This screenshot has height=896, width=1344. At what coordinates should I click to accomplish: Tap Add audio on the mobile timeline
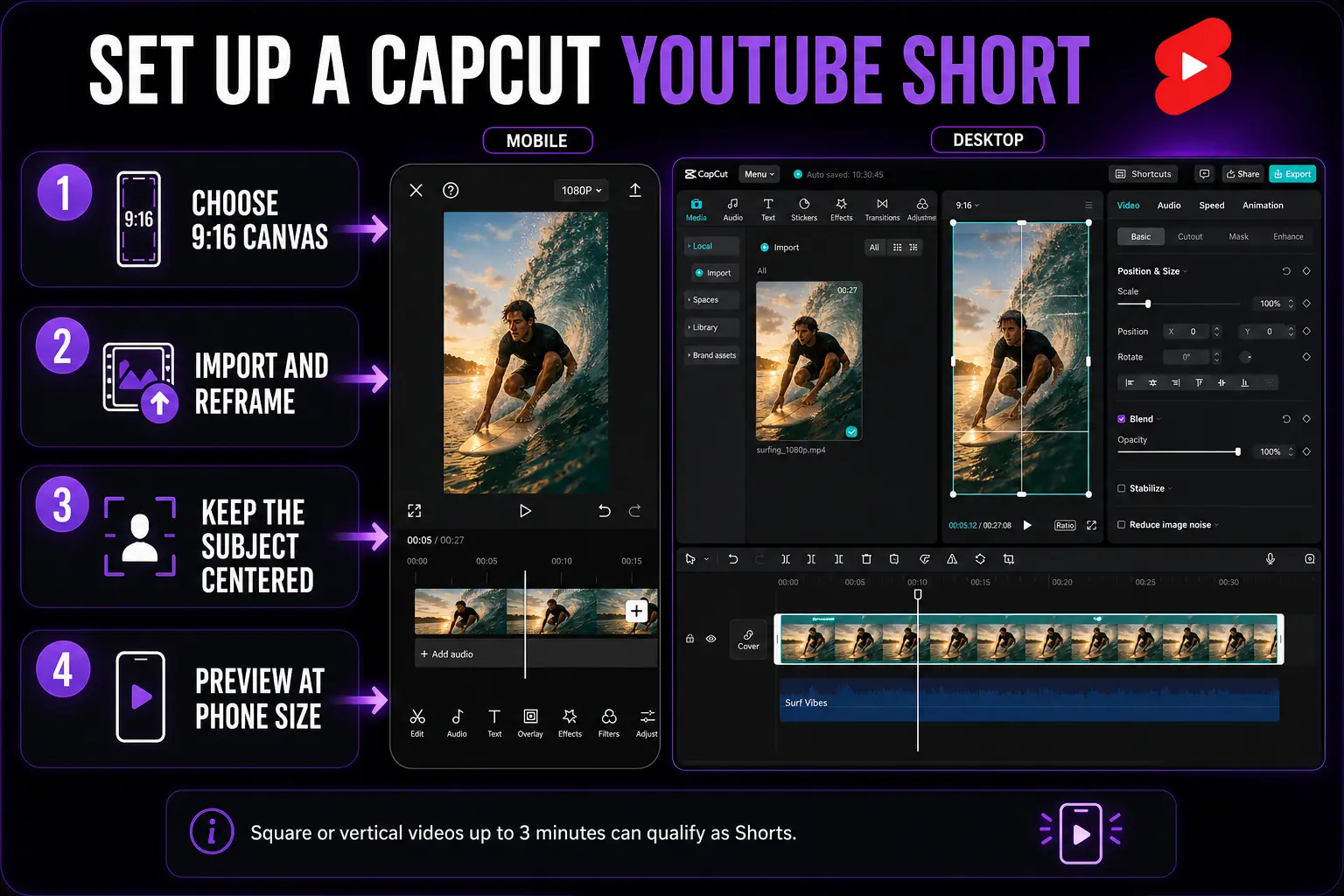coord(446,654)
